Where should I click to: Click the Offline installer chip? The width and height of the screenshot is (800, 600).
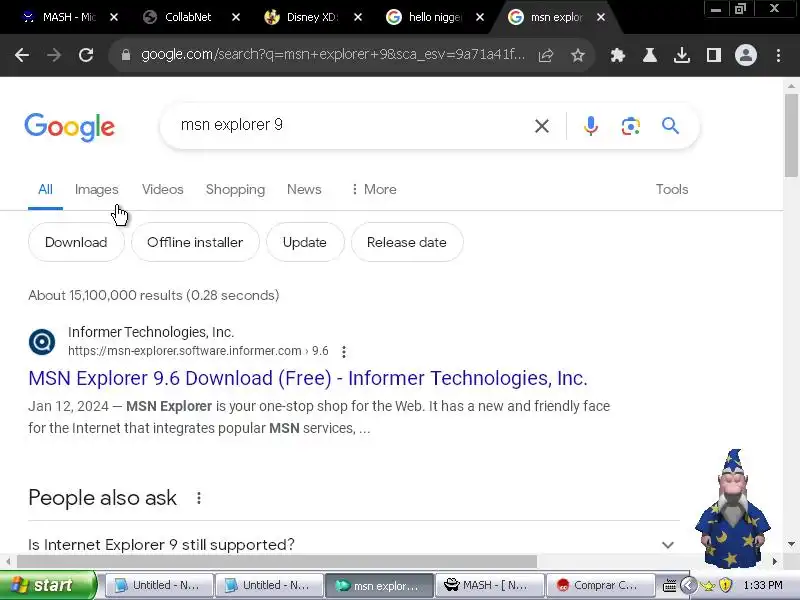tap(195, 242)
